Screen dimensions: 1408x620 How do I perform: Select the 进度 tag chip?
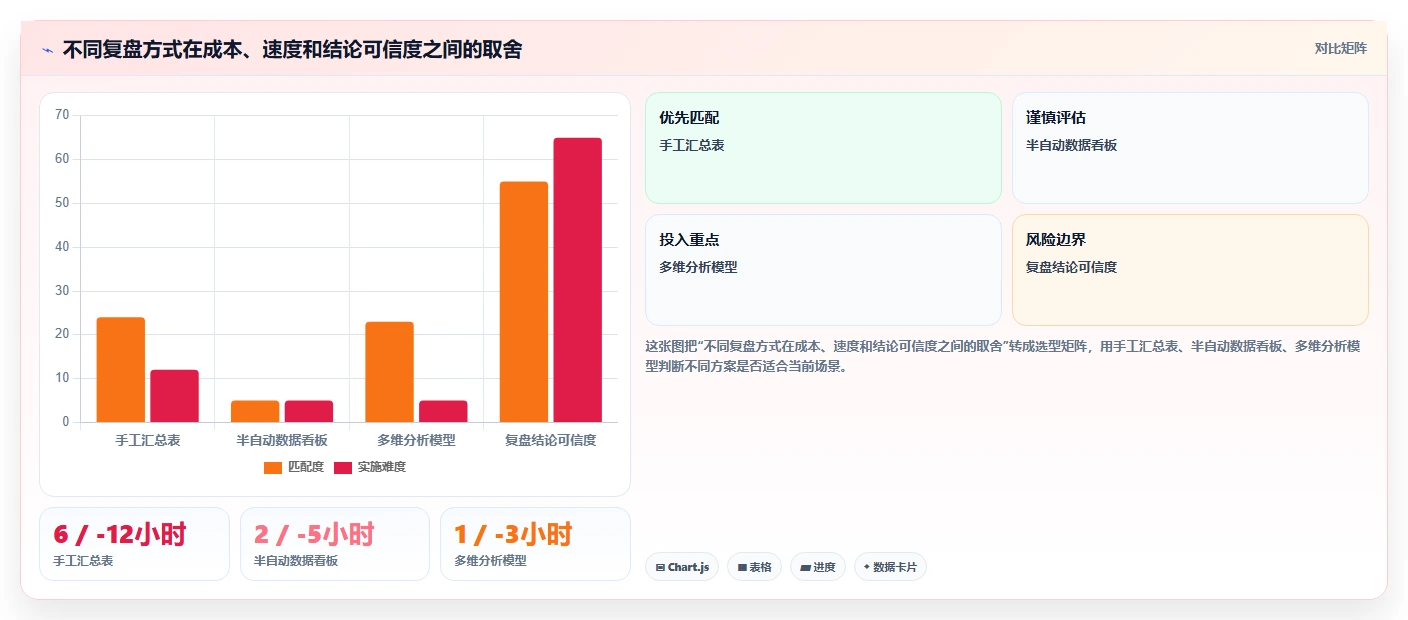(818, 567)
